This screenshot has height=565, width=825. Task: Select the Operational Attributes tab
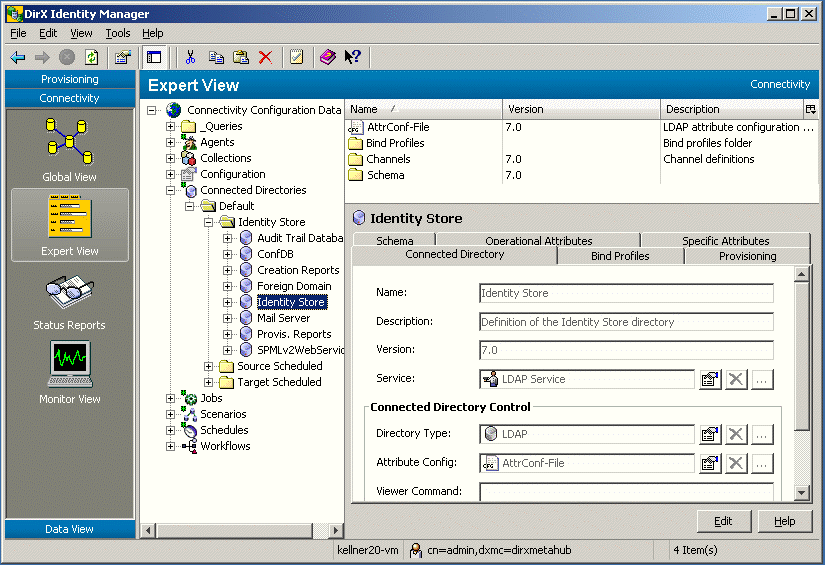click(x=538, y=241)
